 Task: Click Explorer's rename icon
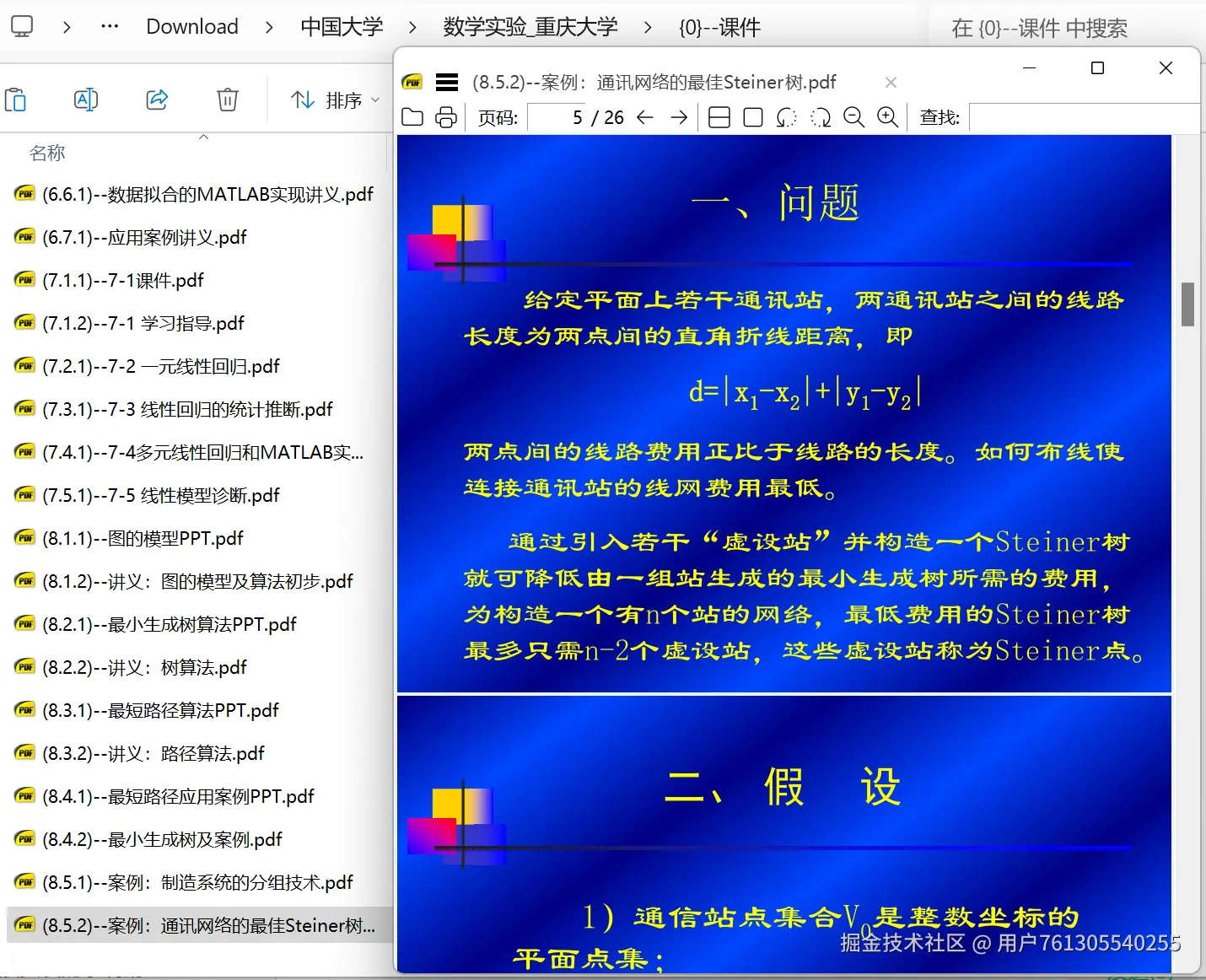[x=86, y=100]
